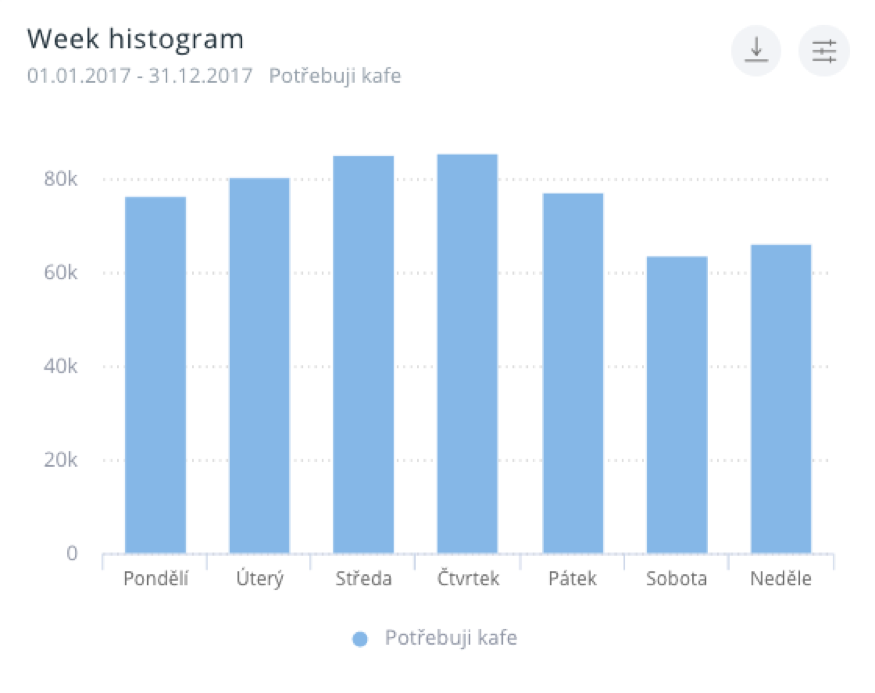Click the Week histogram title
Viewport: 875px width, 693px height.
(x=135, y=39)
